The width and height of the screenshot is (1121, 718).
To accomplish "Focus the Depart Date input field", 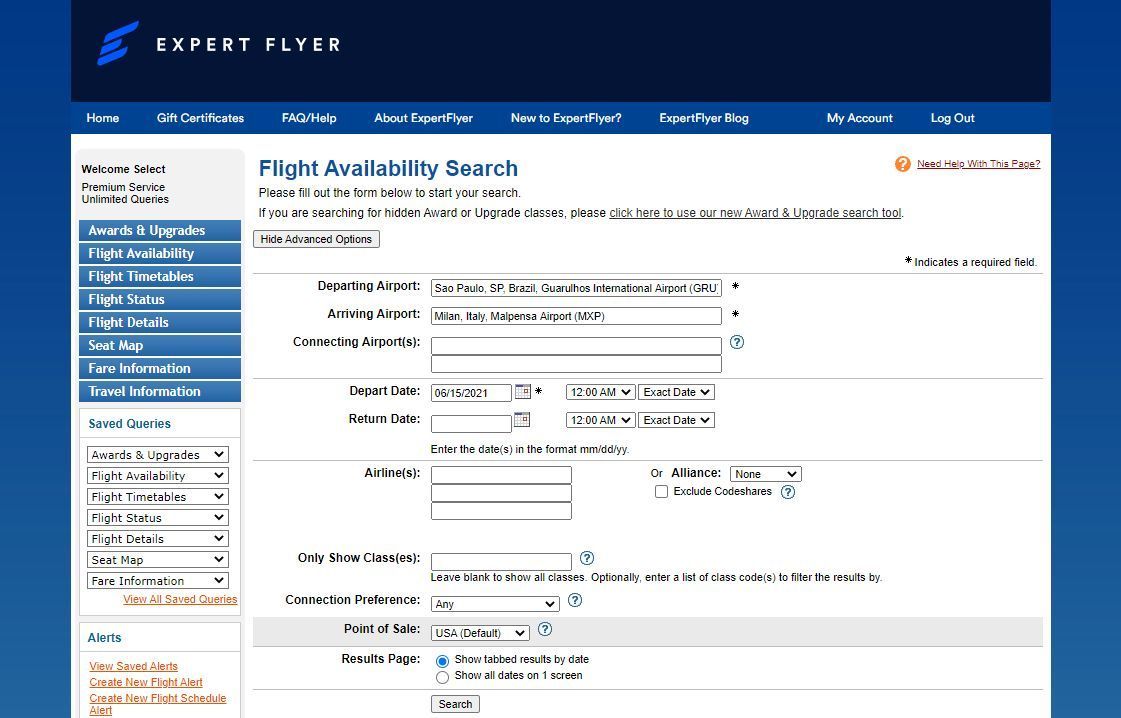I will 471,393.
